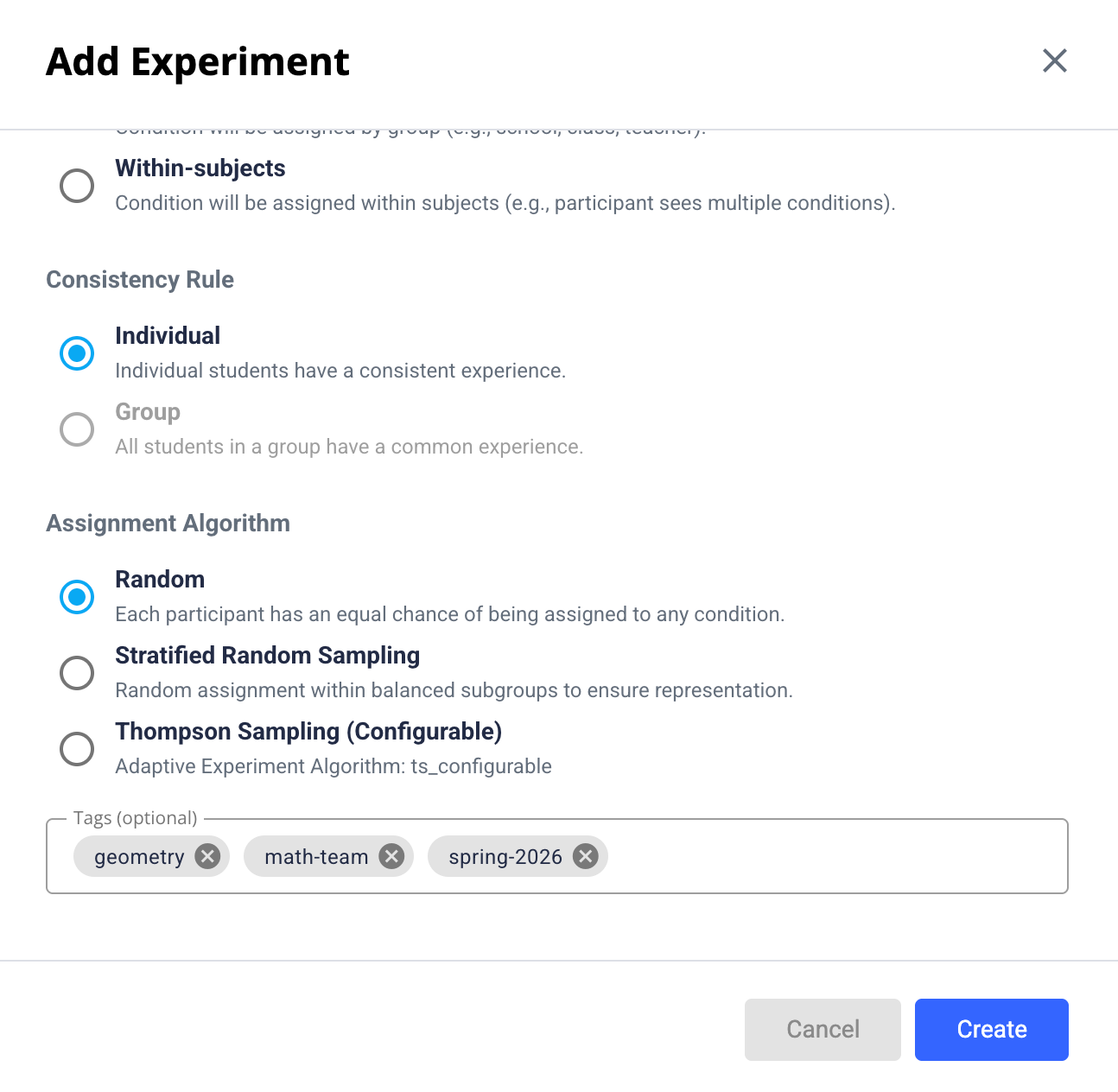Select the Within-subjects radio option
This screenshot has height=1092, width=1118.
point(77,185)
